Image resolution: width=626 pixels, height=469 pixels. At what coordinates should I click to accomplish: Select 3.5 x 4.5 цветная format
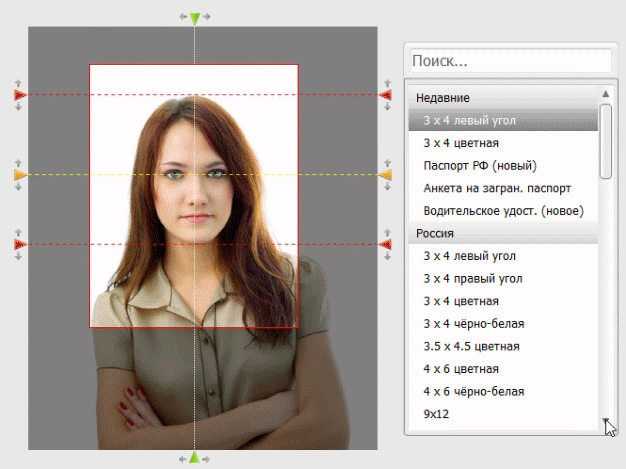pos(503,346)
